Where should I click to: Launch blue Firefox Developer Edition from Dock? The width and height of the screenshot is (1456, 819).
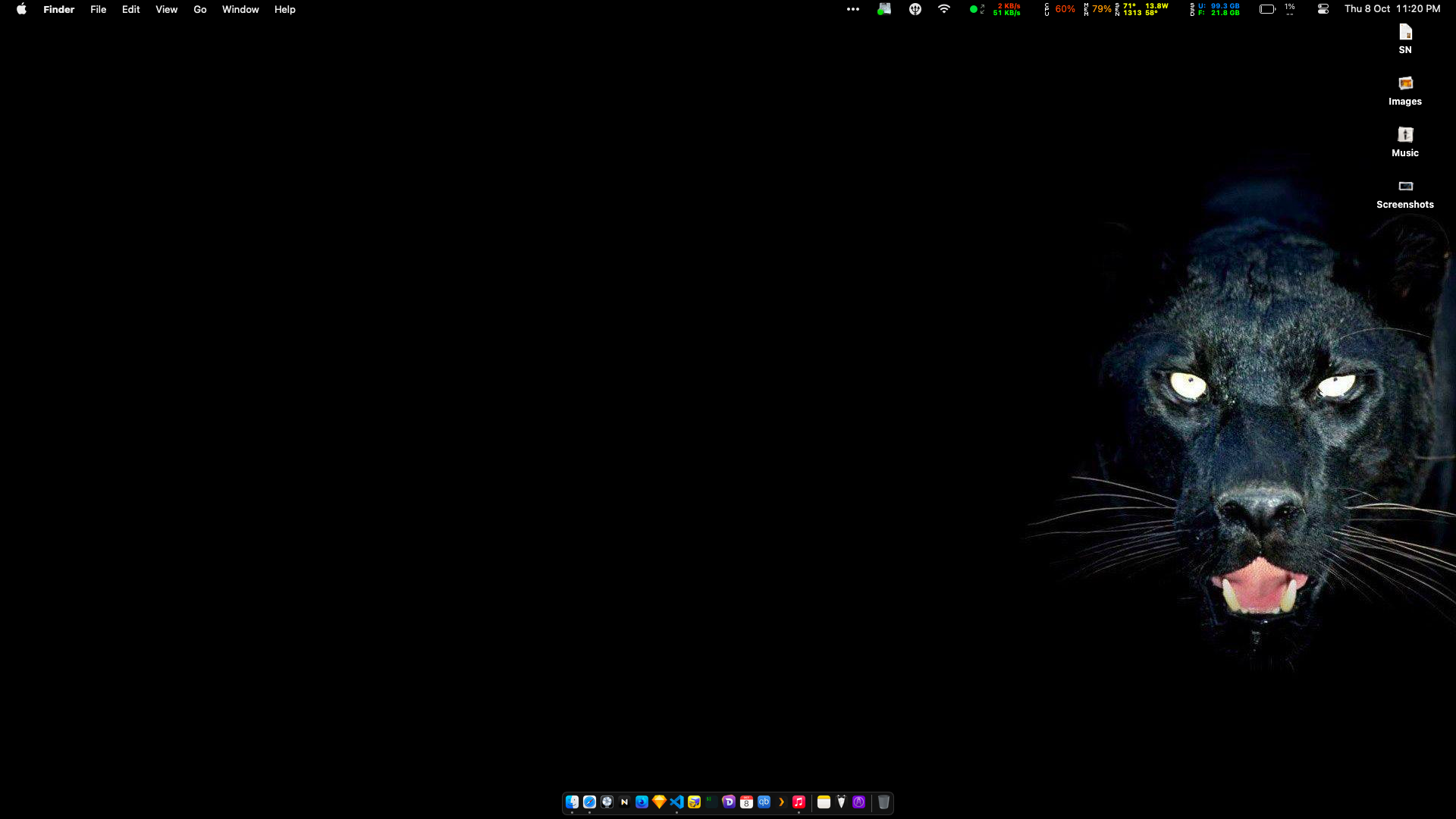(x=642, y=802)
